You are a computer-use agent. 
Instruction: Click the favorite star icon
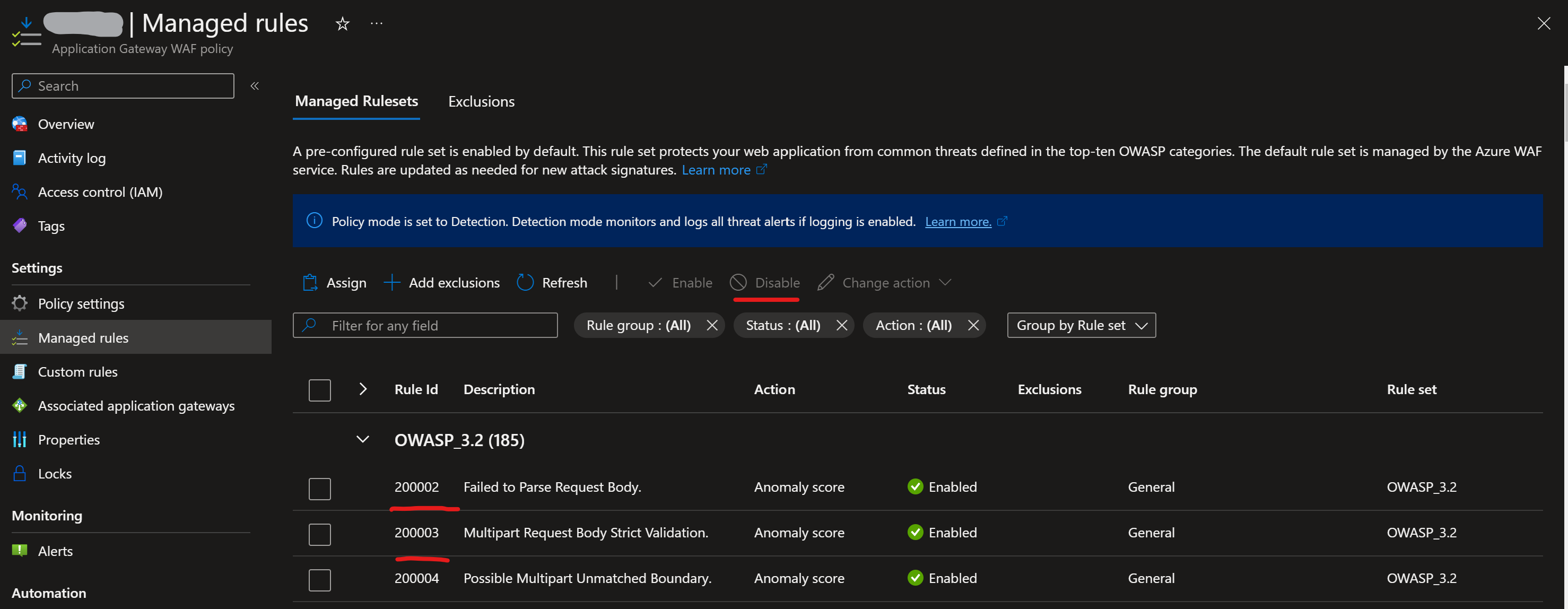click(343, 24)
